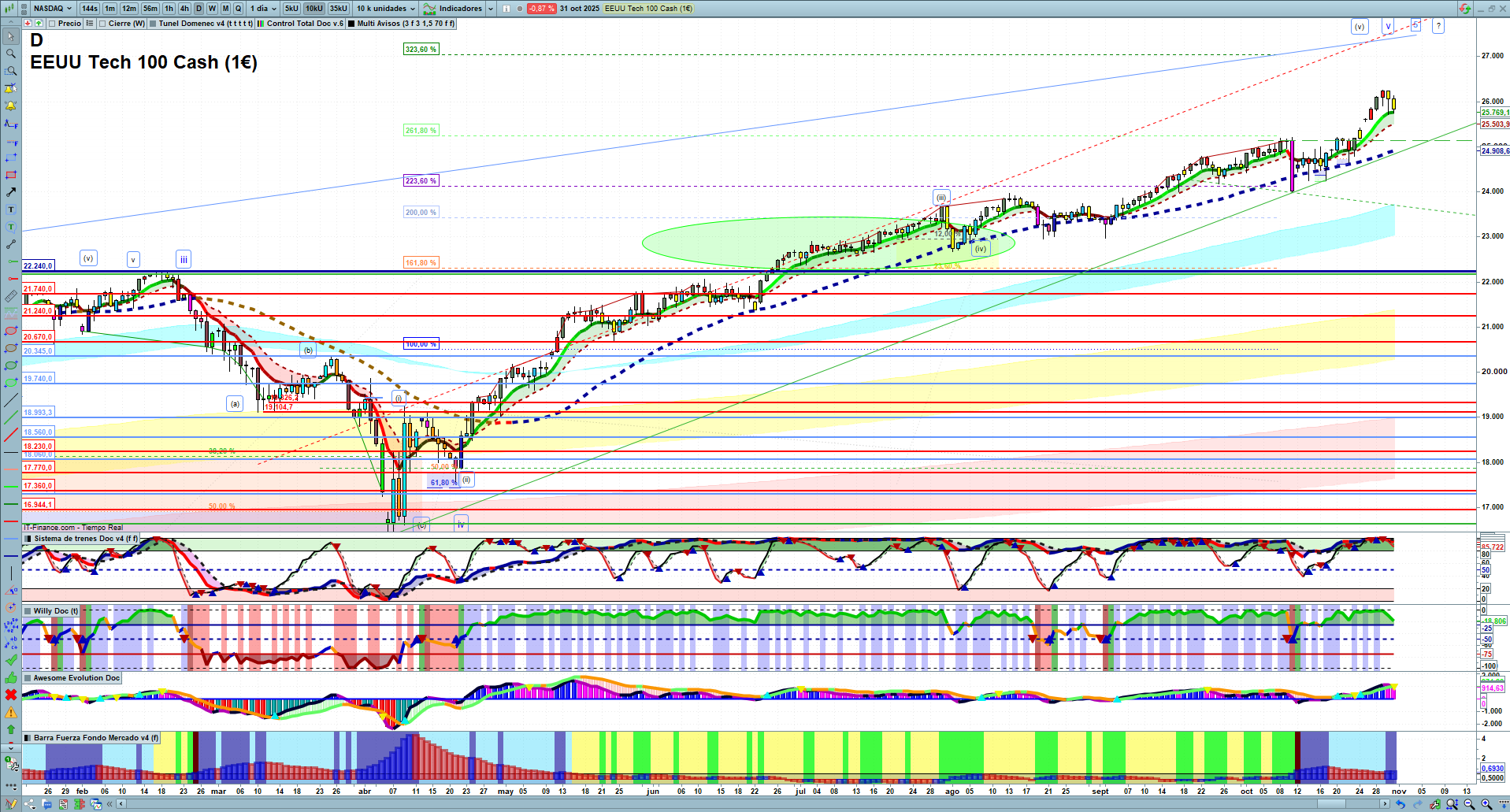Toggle the Willy Doc (t) indicator box
Viewport: 1510px width, 812px height.
point(28,610)
